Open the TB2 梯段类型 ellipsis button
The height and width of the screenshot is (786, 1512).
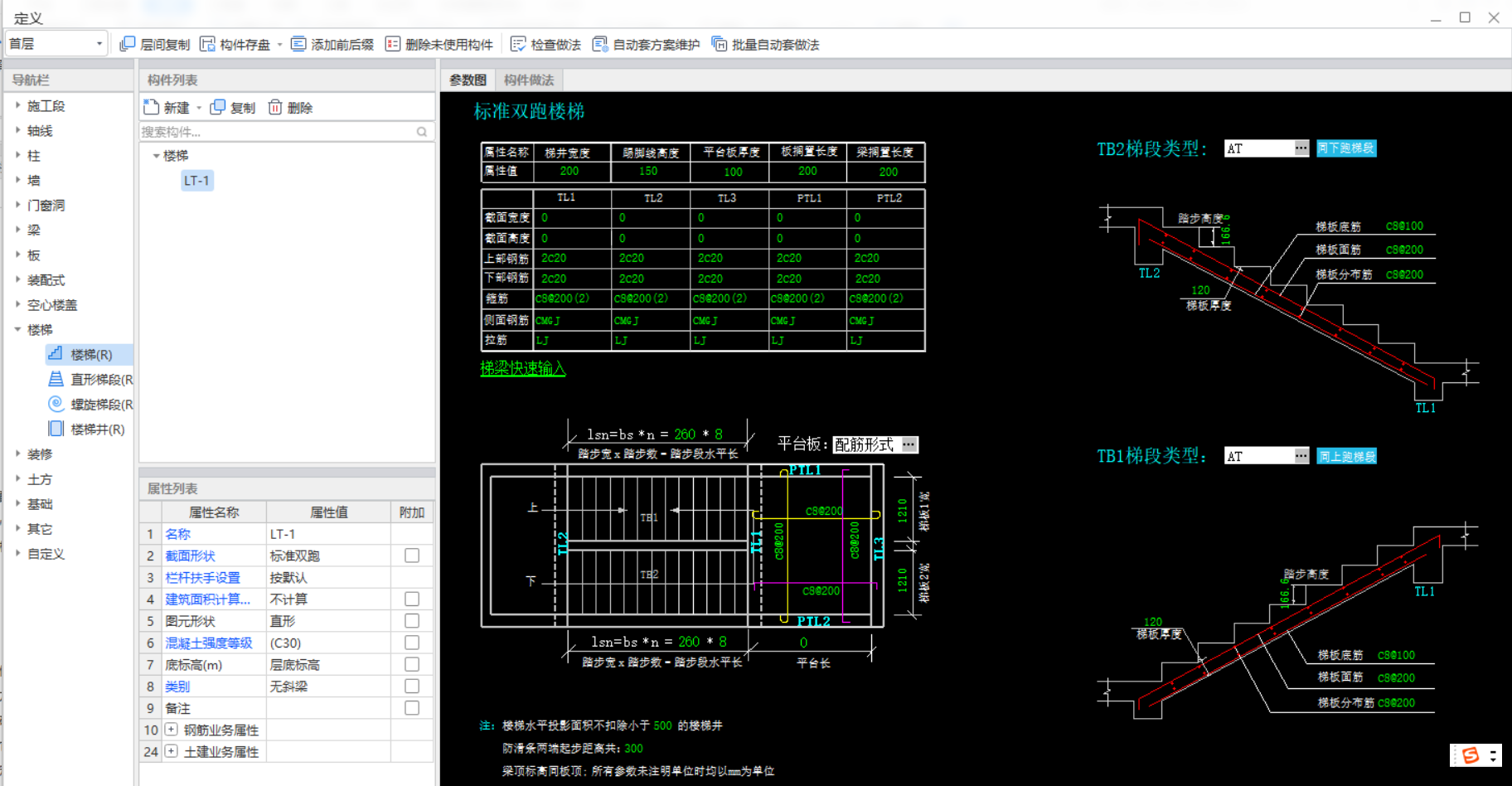[x=1301, y=148]
